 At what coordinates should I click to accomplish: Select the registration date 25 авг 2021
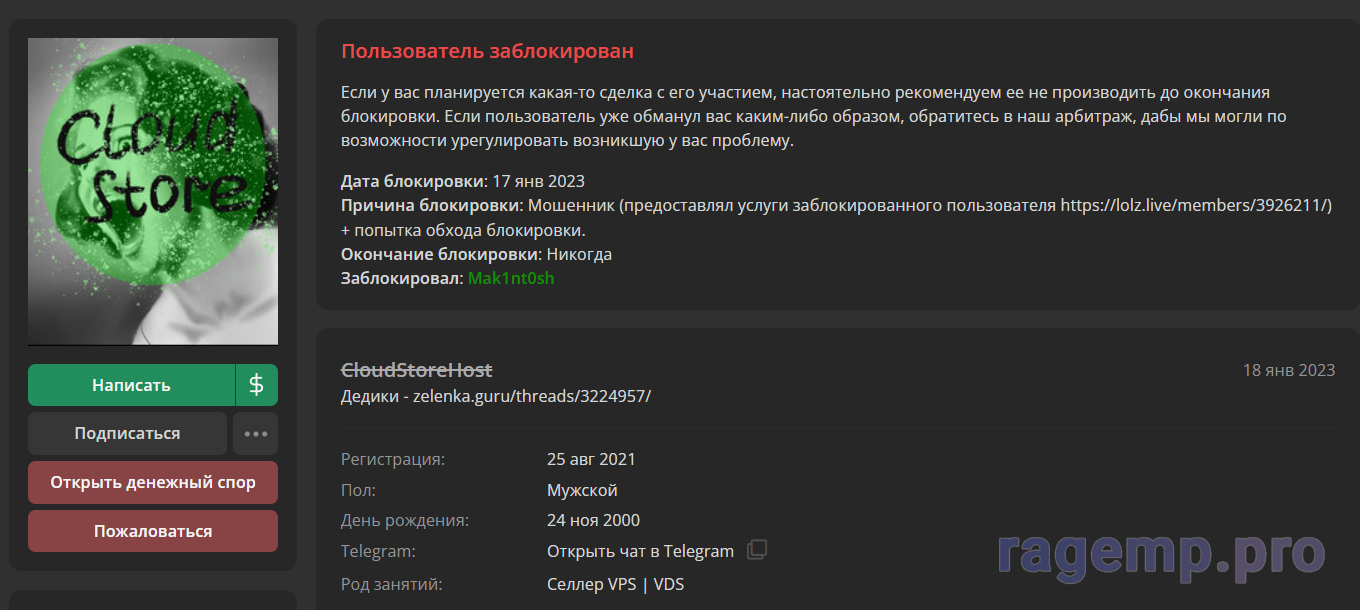point(590,460)
